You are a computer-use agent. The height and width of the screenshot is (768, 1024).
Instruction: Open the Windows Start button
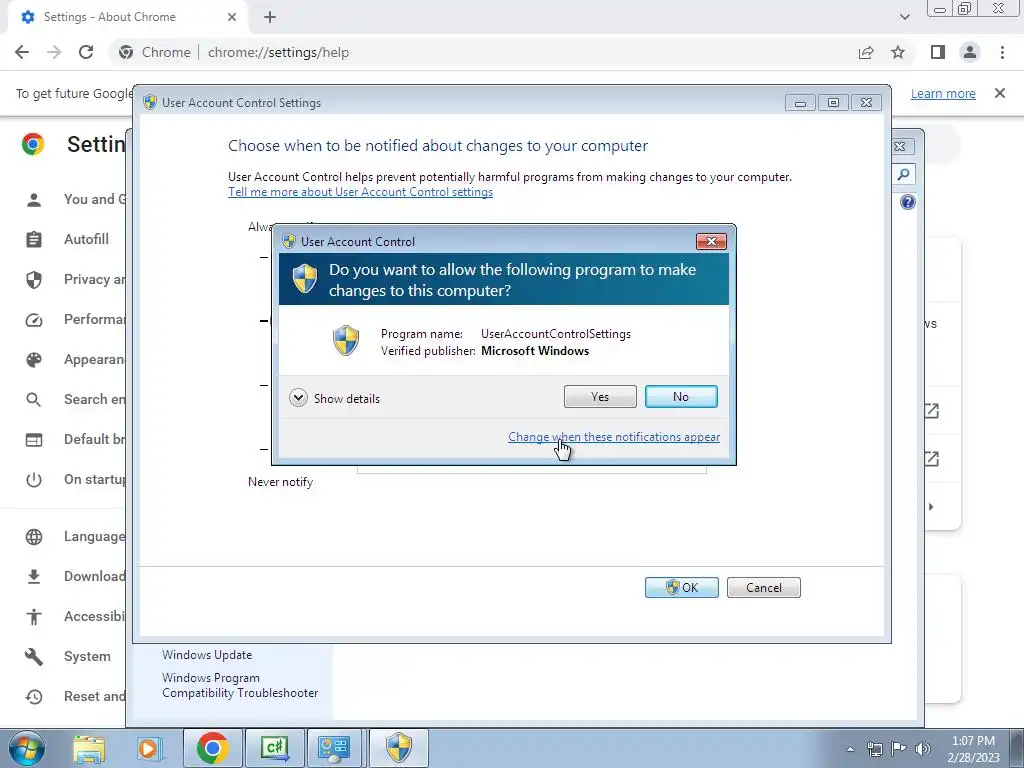(x=27, y=748)
